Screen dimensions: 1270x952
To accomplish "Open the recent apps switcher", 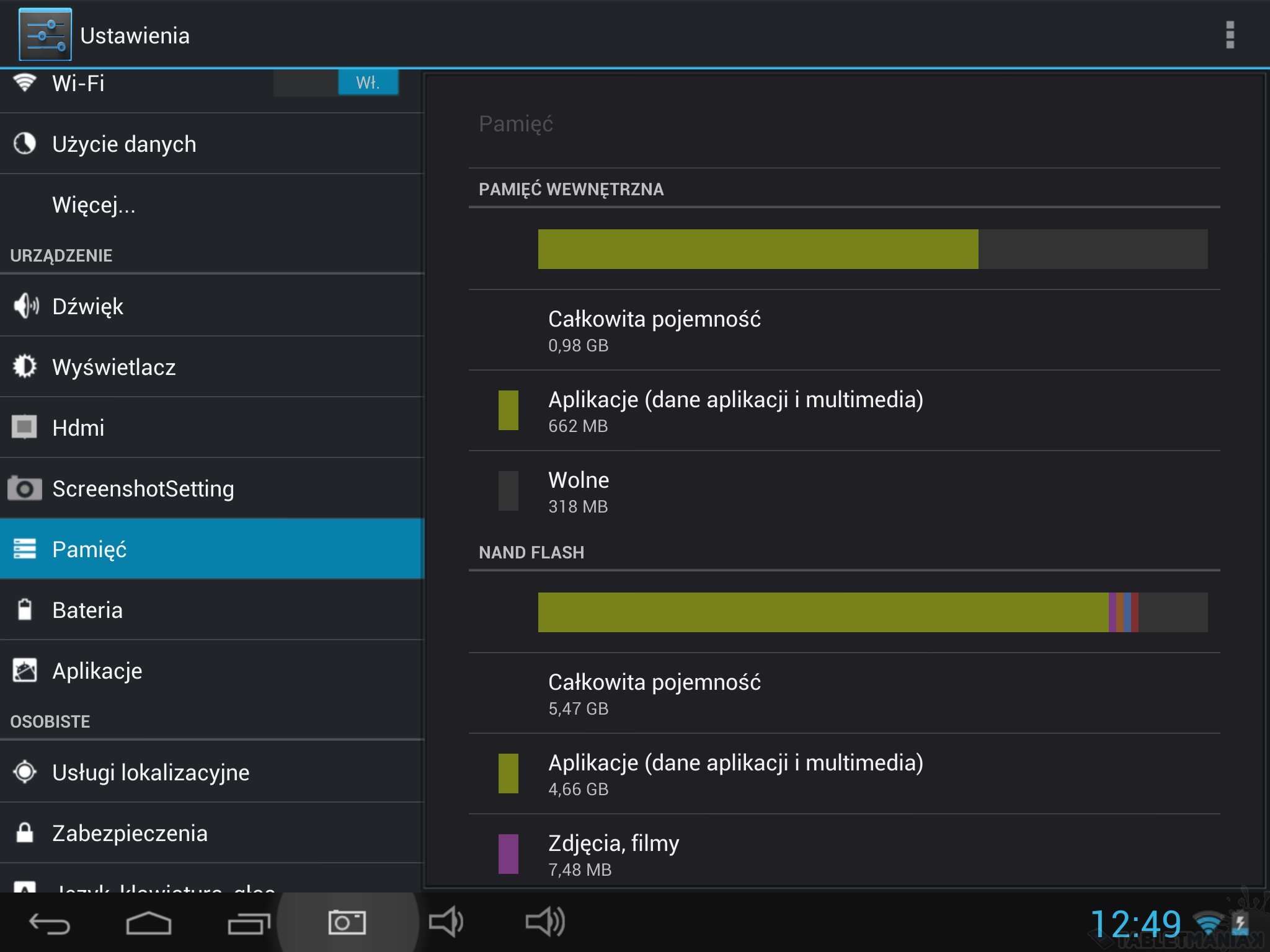I will coord(248,924).
